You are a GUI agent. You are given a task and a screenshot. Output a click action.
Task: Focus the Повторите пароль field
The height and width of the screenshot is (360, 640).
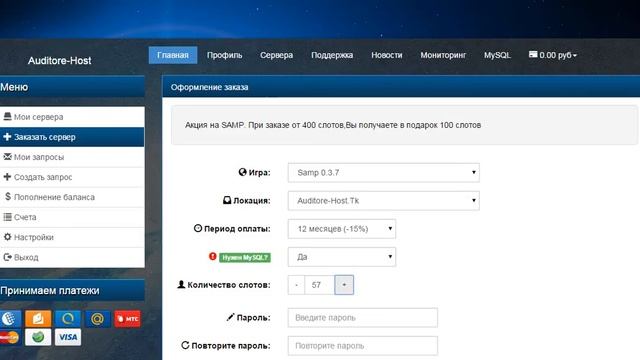(362, 346)
